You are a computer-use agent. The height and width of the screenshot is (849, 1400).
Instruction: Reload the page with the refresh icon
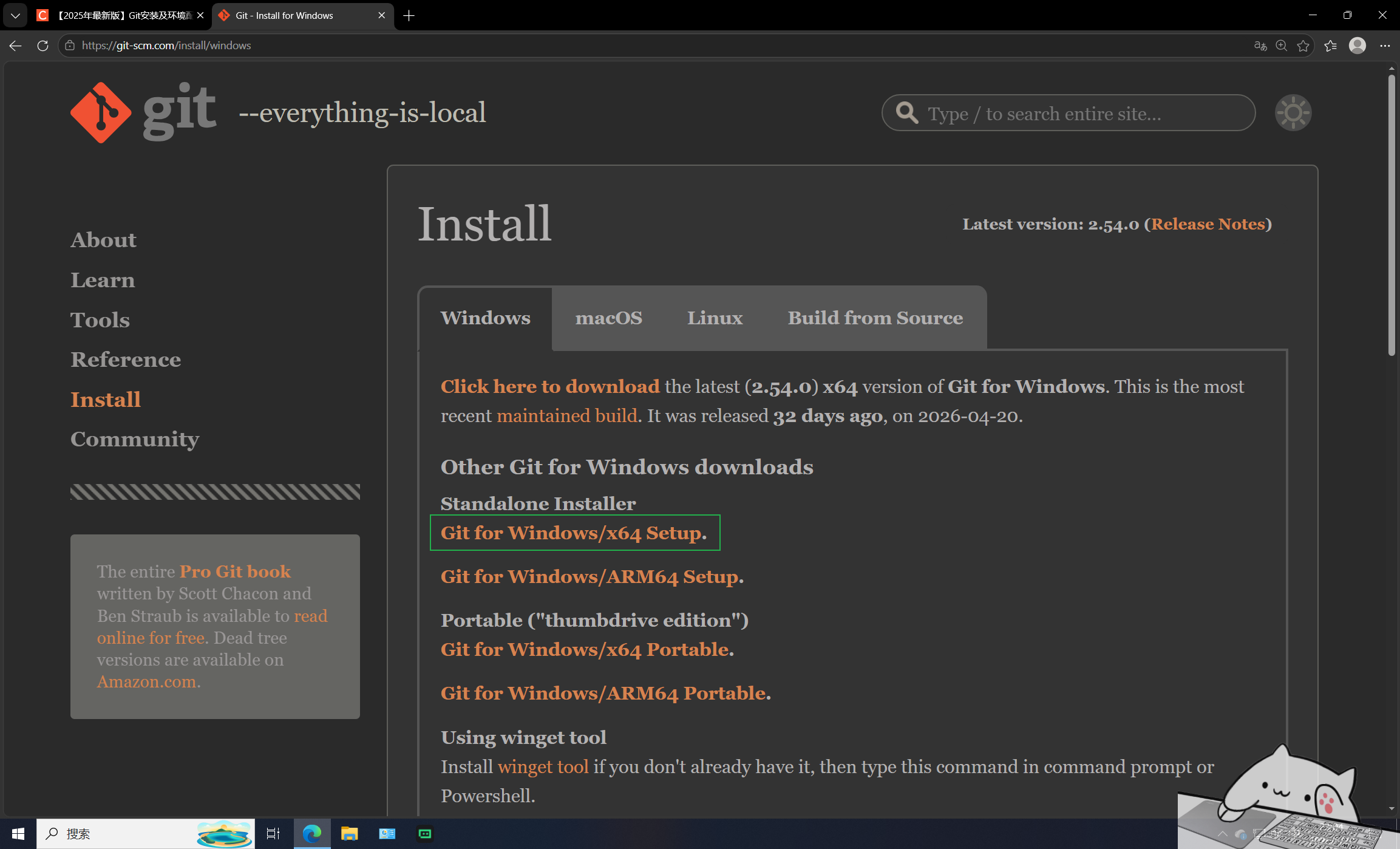click(42, 46)
